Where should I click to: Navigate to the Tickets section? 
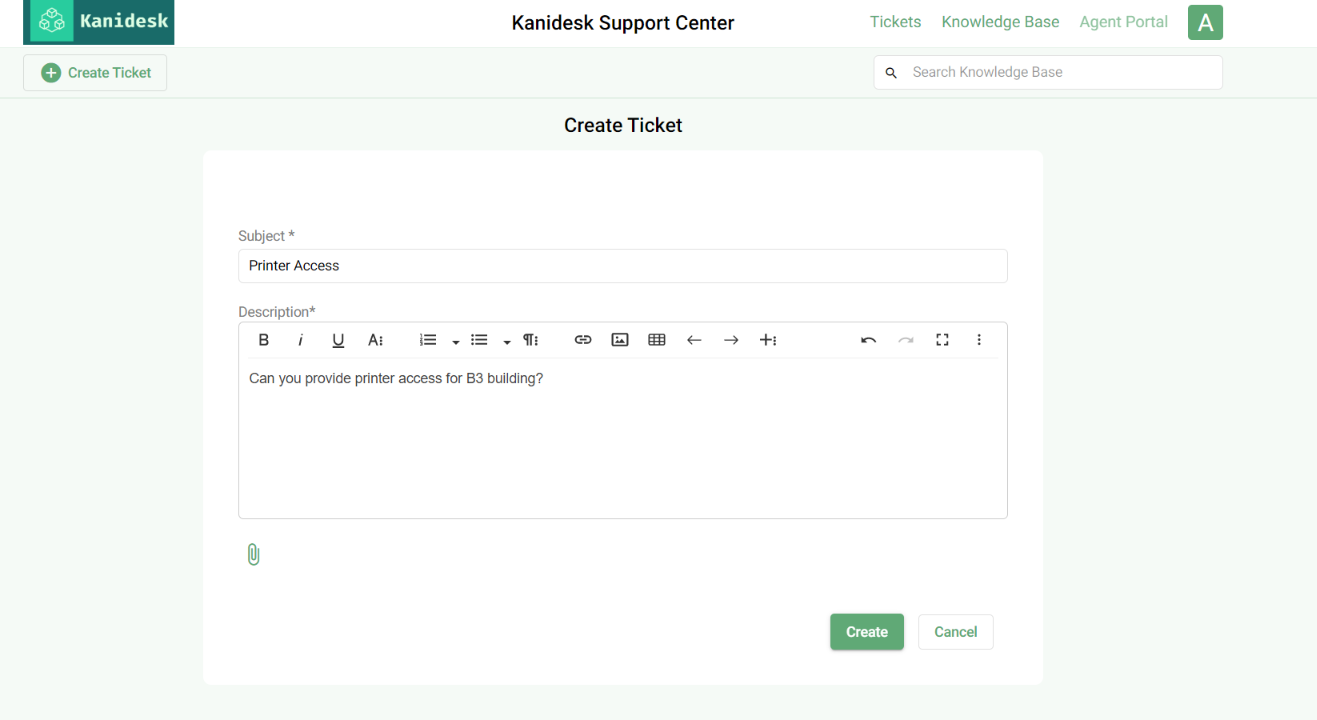click(x=895, y=21)
